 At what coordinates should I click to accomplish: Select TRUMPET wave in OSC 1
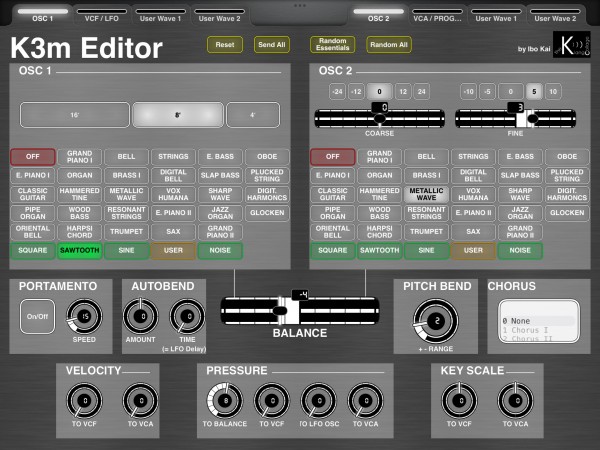click(x=126, y=232)
